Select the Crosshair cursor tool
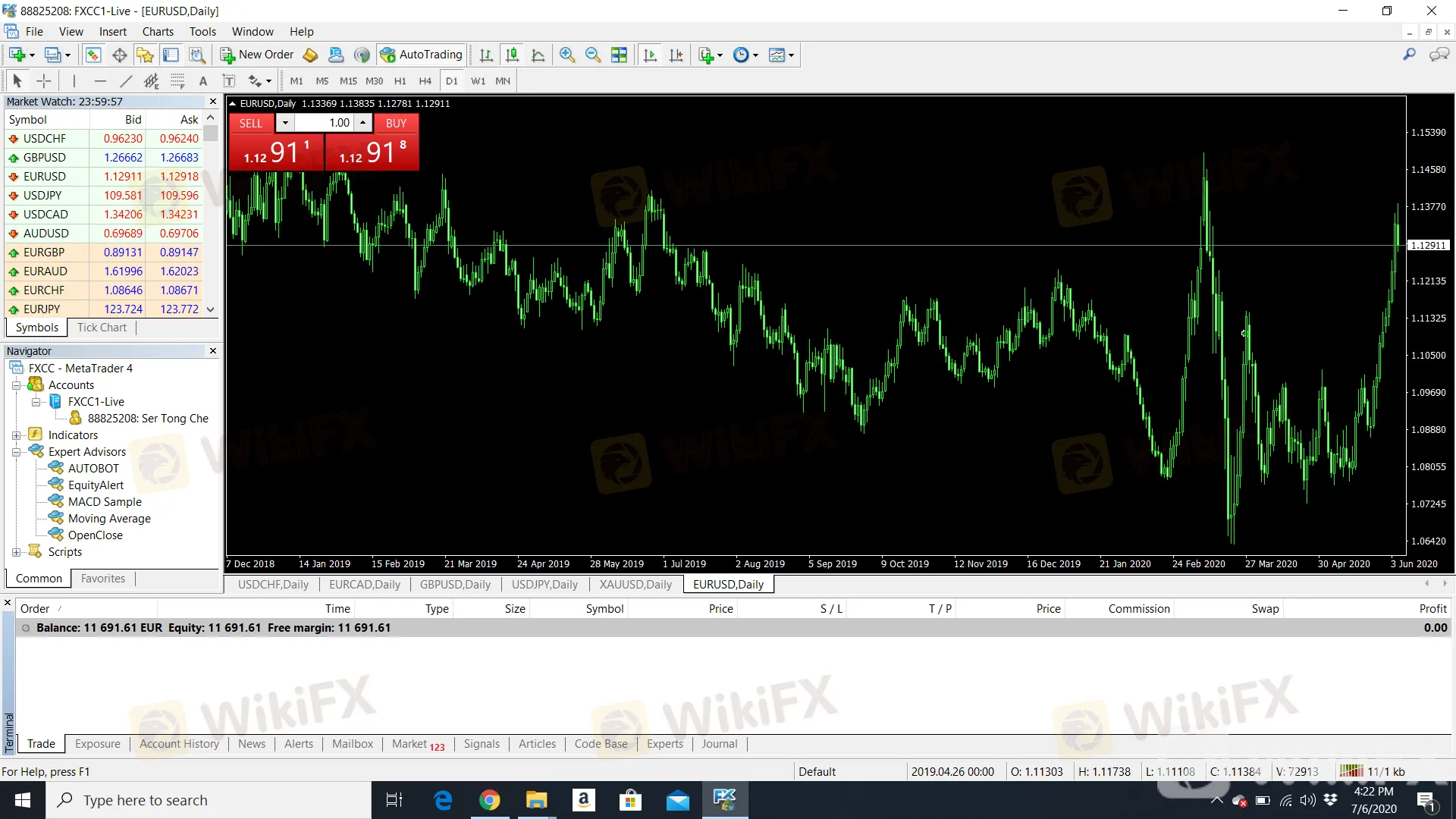Screen dimensions: 1456x819 44,81
